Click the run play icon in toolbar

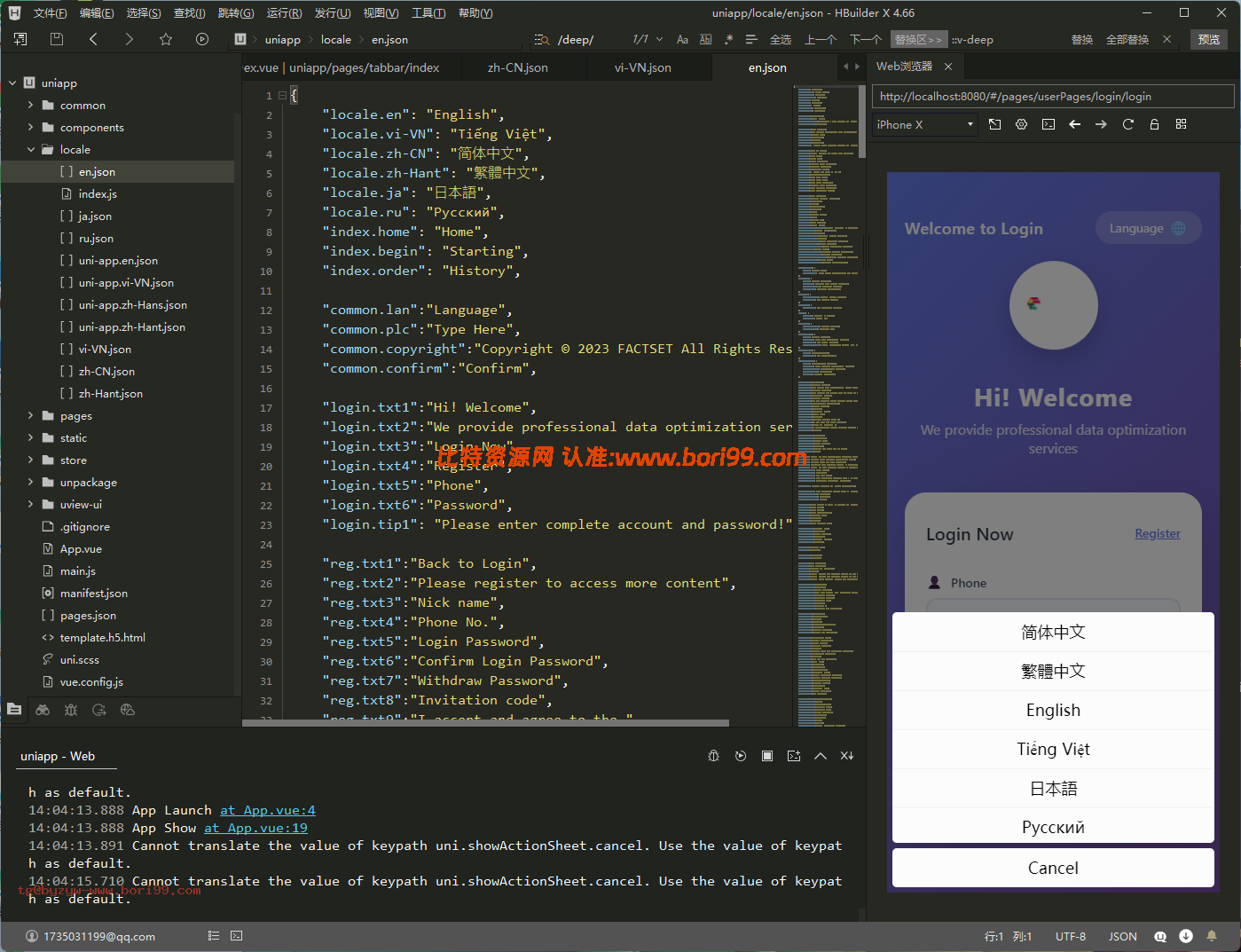[202, 39]
